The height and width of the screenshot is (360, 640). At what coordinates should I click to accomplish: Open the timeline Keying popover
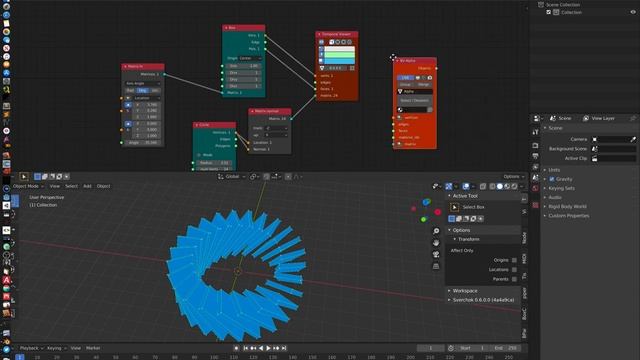(x=56, y=348)
